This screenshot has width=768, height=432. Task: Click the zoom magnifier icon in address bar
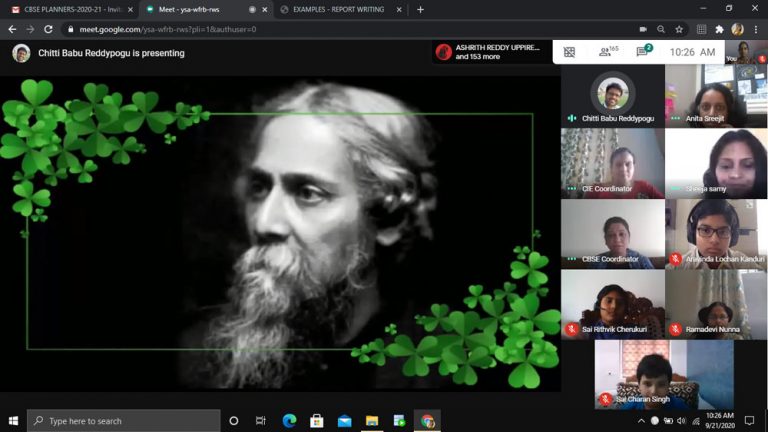pyautogui.click(x=661, y=29)
